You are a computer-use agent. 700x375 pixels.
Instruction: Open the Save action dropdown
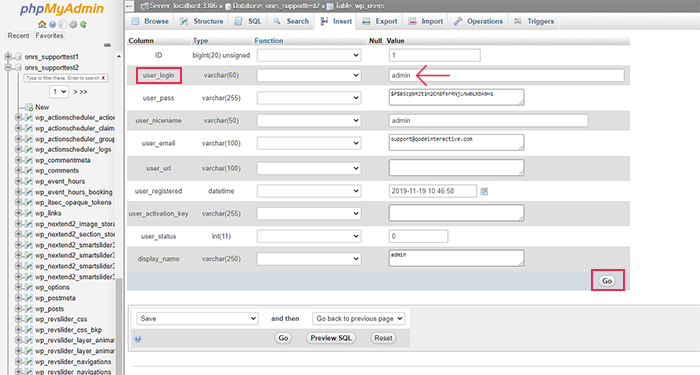pos(197,318)
